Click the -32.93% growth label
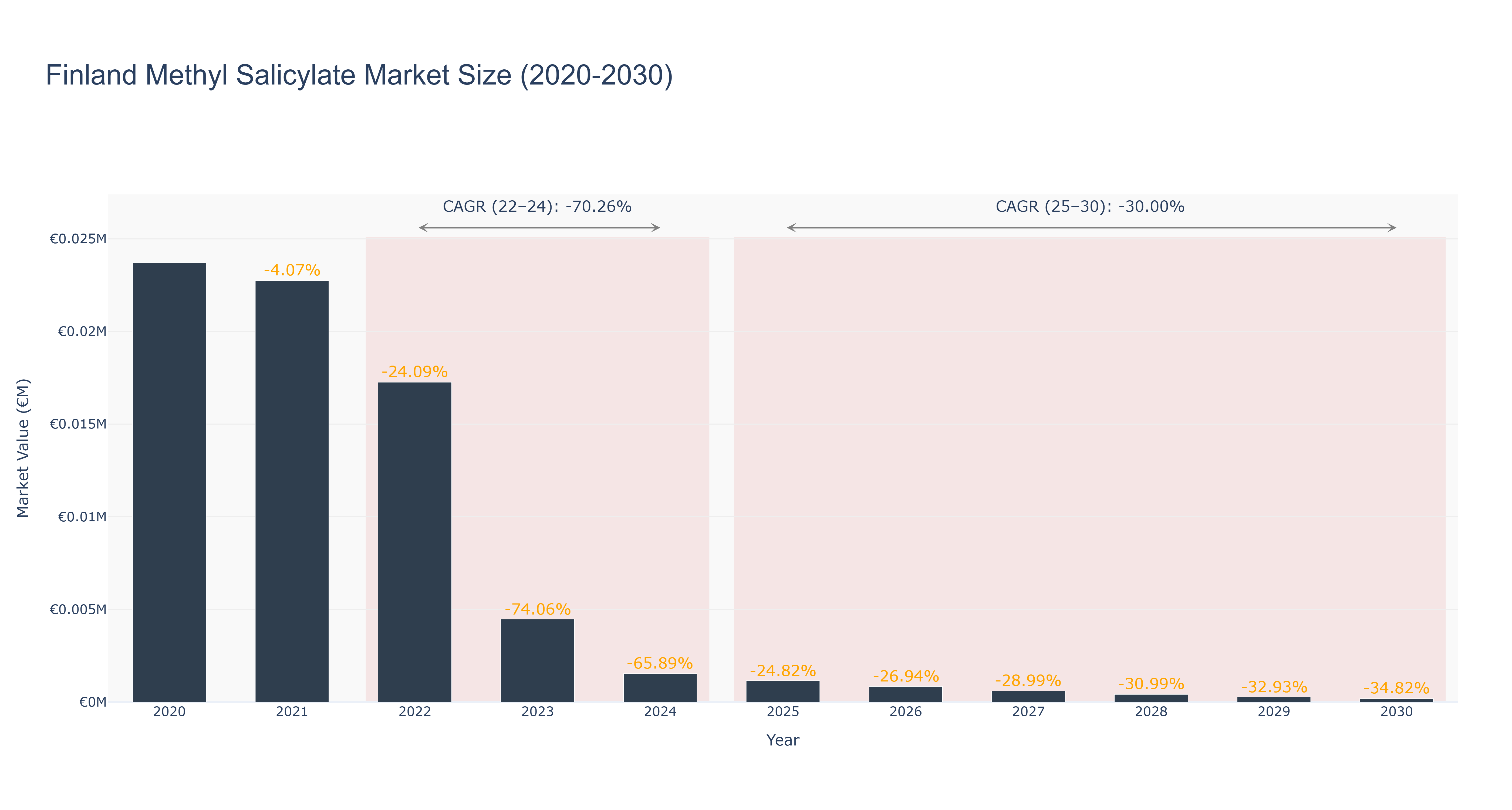Screen dimensions: 1512x810 (x=1274, y=687)
